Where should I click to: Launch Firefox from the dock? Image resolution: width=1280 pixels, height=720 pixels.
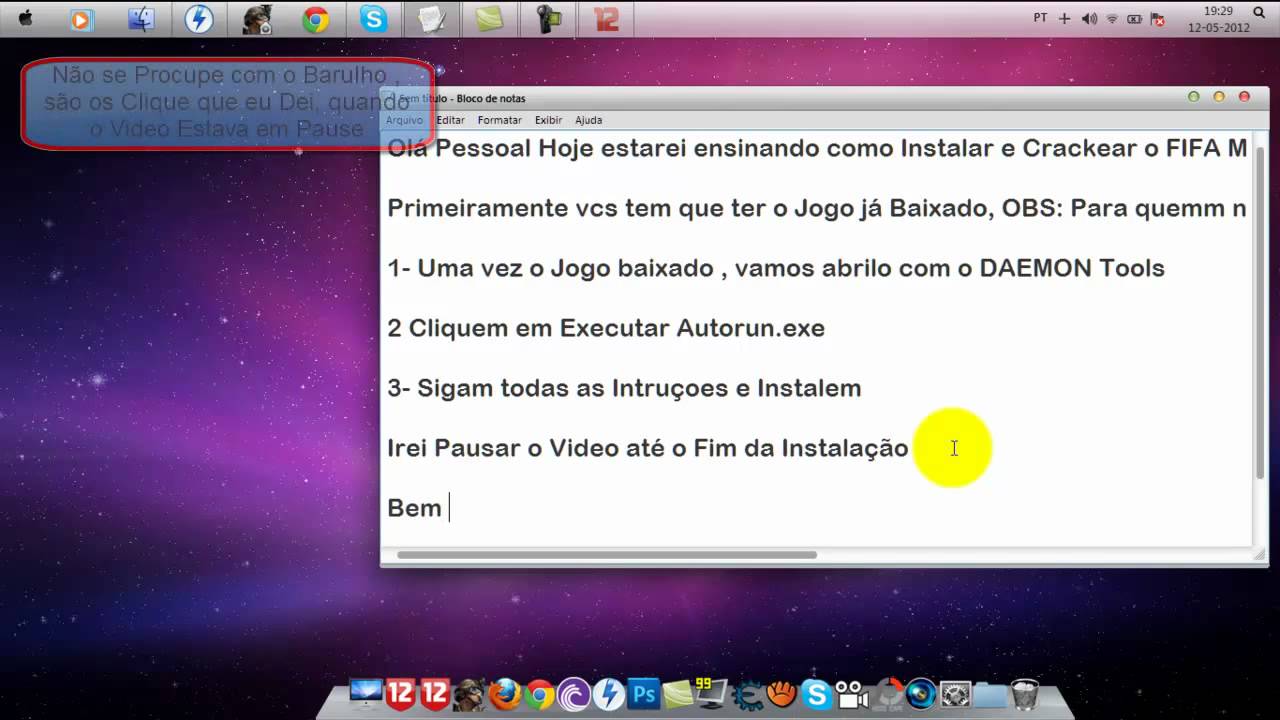(505, 694)
